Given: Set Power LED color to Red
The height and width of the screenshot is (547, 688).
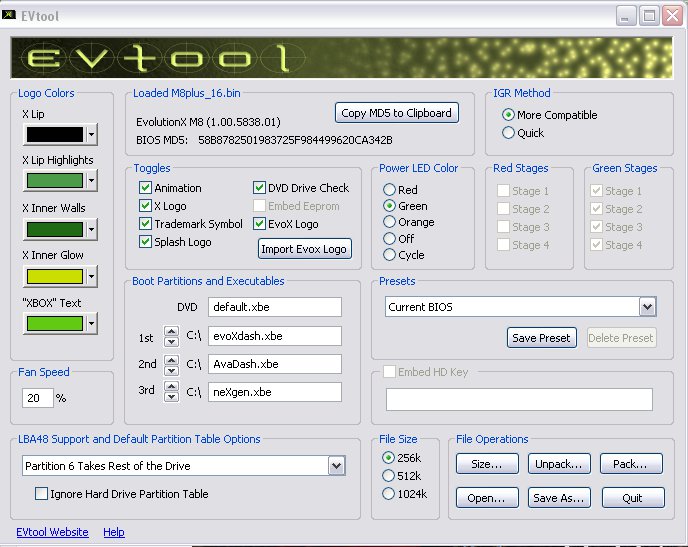Looking at the screenshot, I should (389, 189).
